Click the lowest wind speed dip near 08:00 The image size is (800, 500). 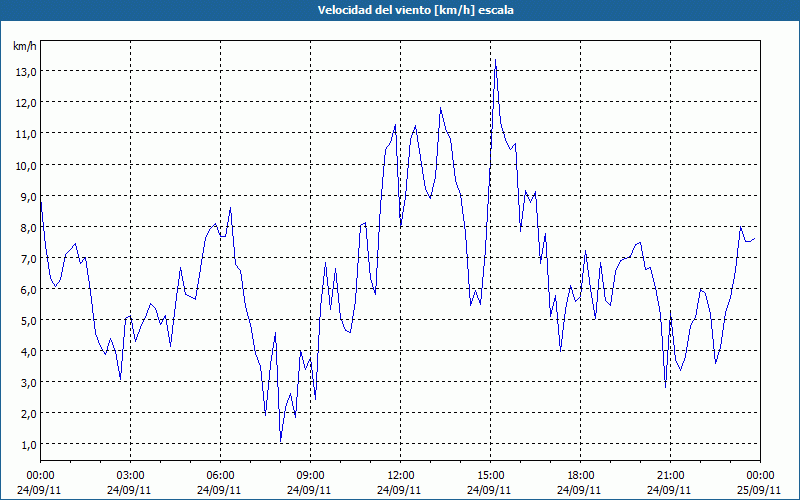click(x=281, y=441)
